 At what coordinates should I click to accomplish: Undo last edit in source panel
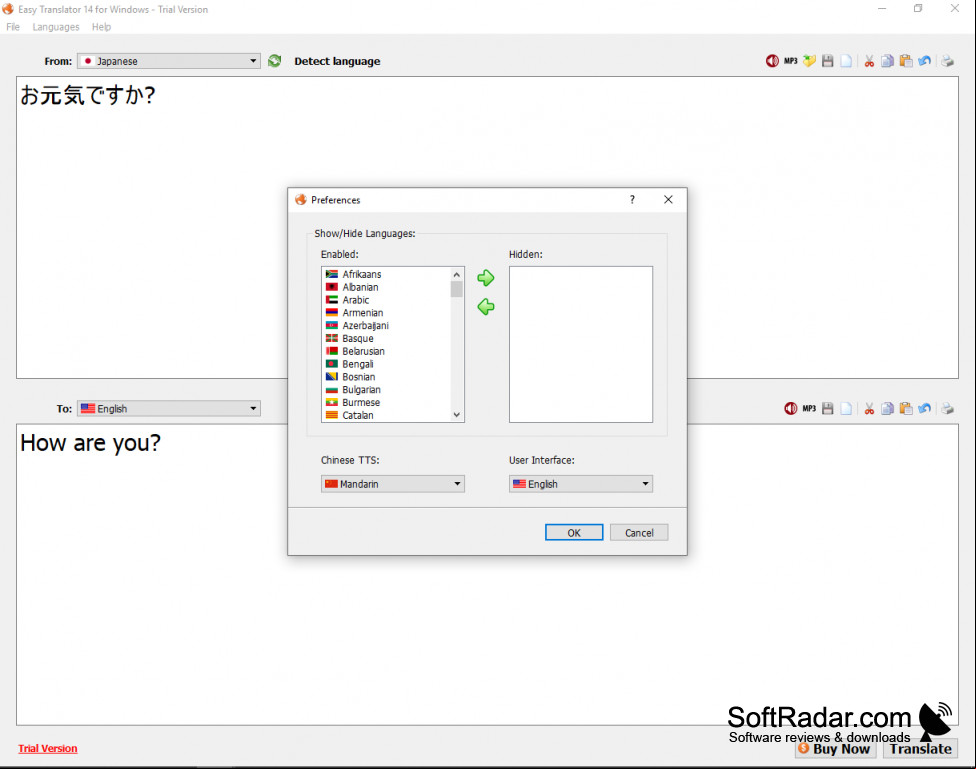[x=924, y=61]
